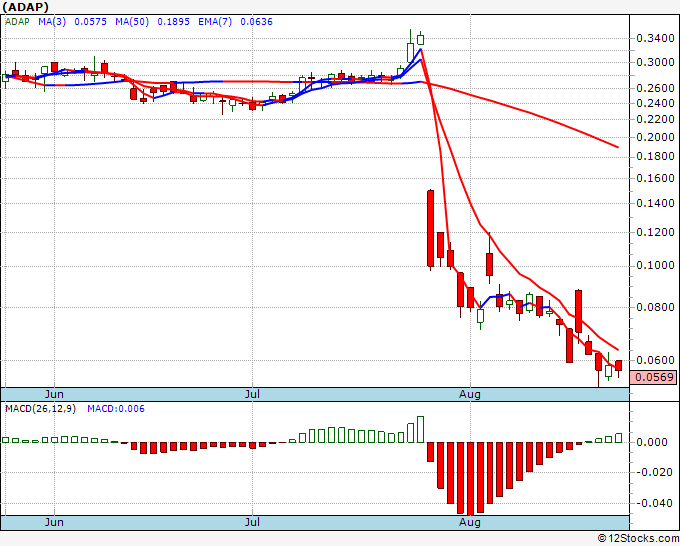Click the Jun label on price chart axis
This screenshot has width=680, height=546.
click(54, 394)
